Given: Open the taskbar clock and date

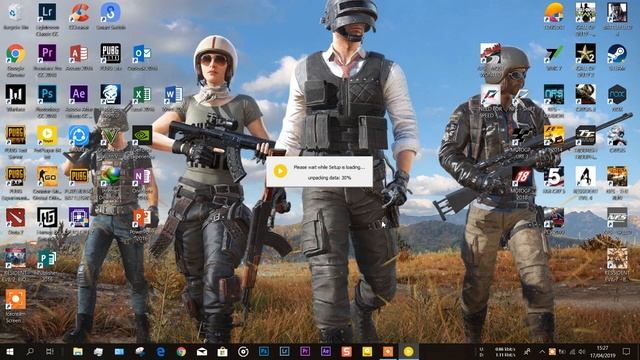Looking at the screenshot, I should (x=602, y=351).
